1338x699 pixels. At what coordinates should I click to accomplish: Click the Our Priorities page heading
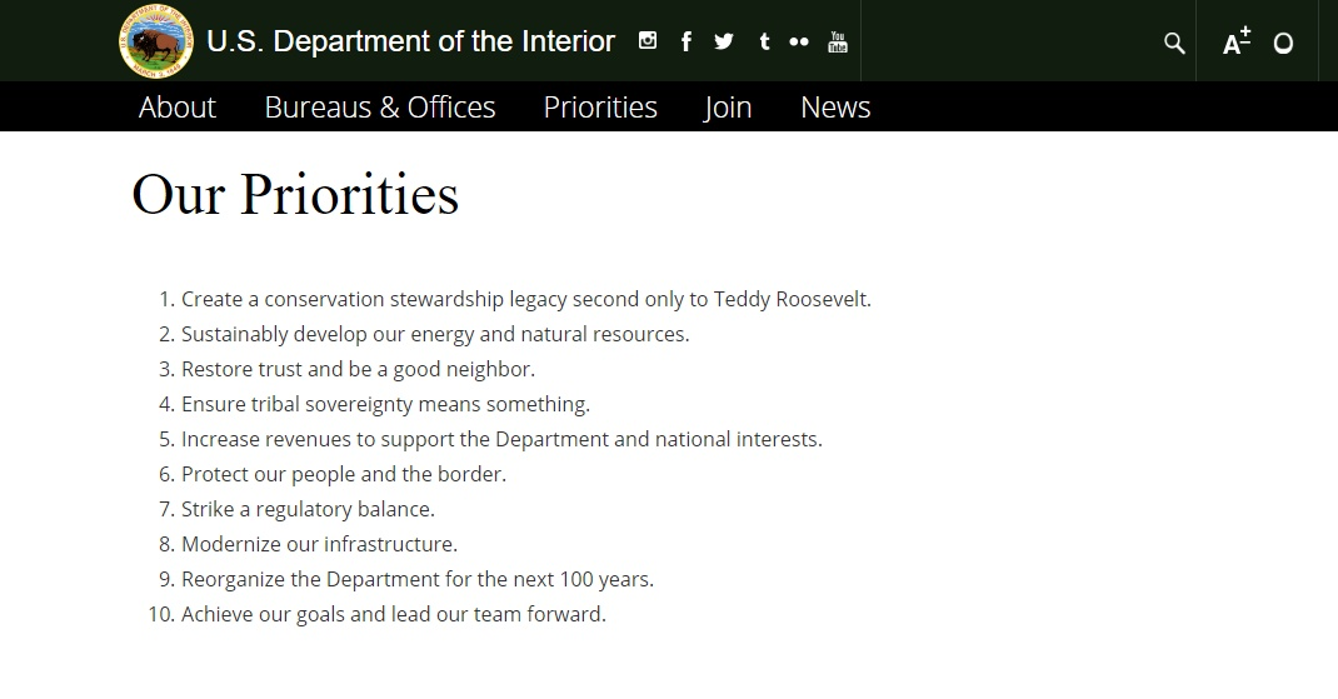(295, 194)
